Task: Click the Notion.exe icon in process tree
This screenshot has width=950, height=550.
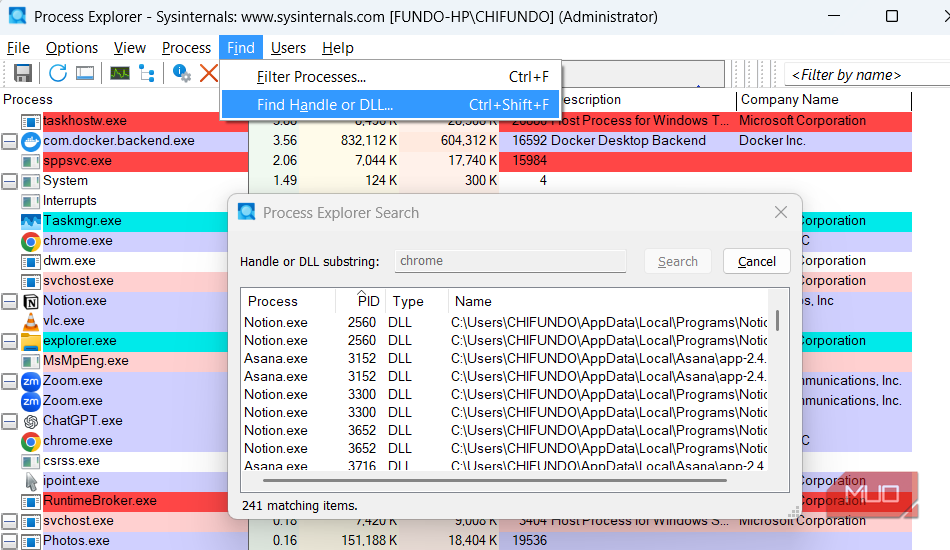Action: (30, 301)
